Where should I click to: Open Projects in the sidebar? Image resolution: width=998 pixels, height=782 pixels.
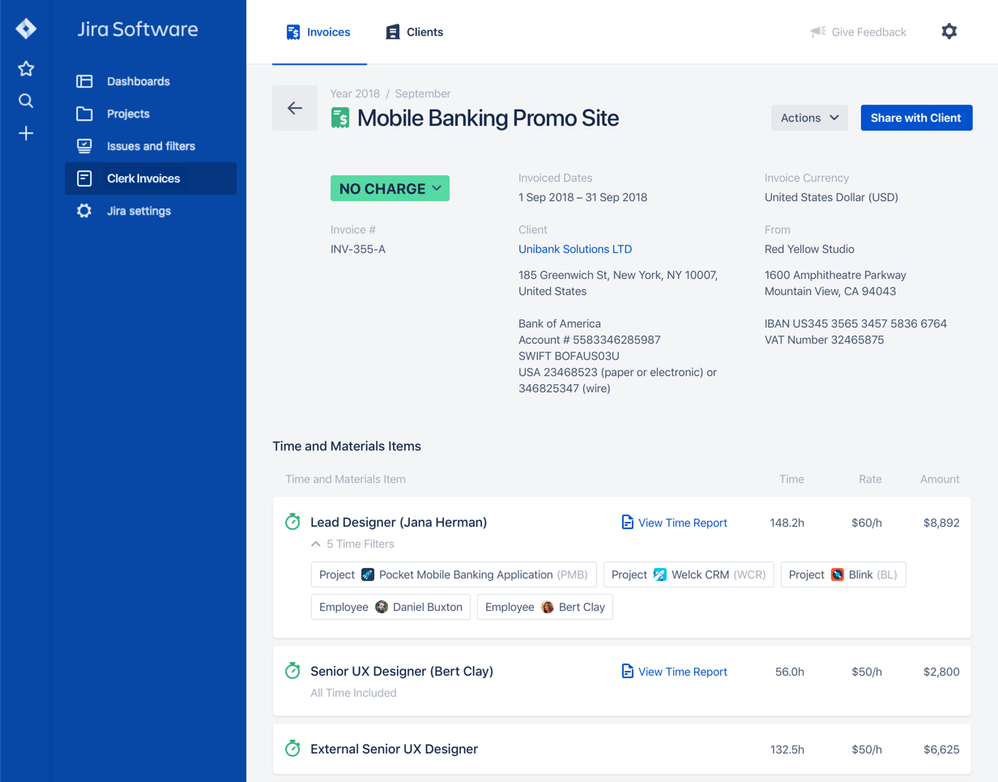click(x=151, y=114)
